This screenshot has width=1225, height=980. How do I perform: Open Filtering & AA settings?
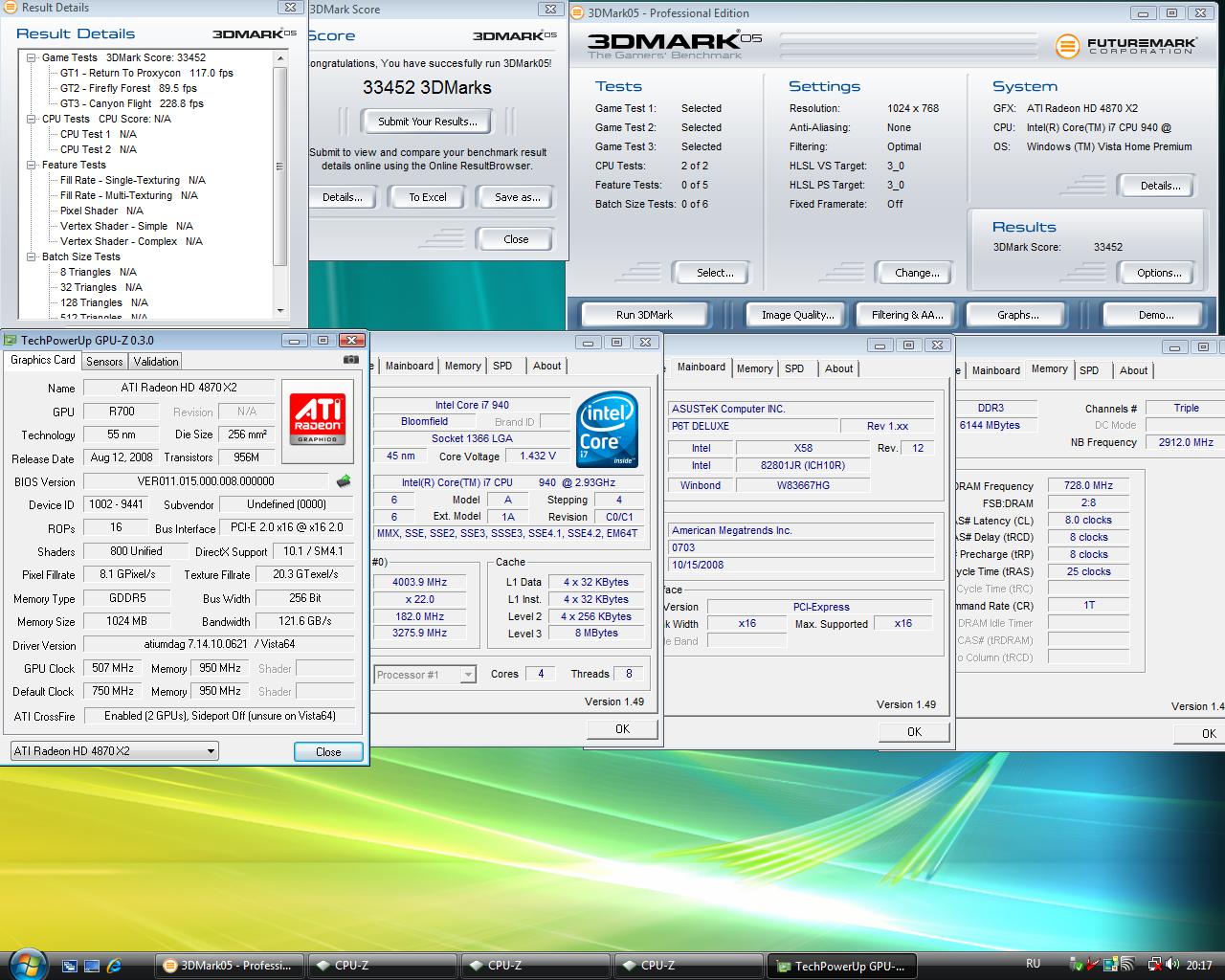tap(907, 315)
